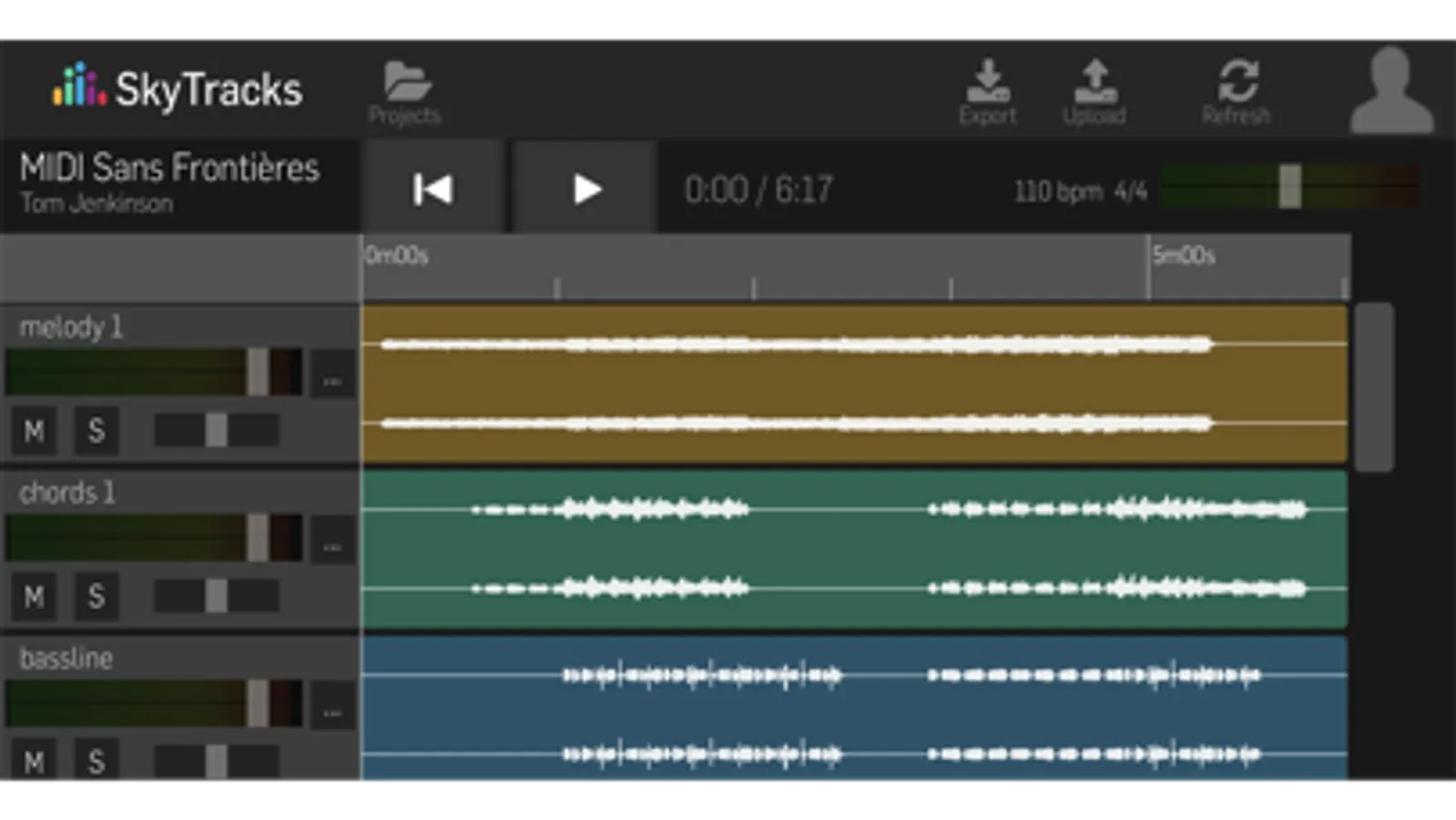Screen dimensions: 1456x820
Task: Start playback with the play button
Action: click(x=585, y=189)
